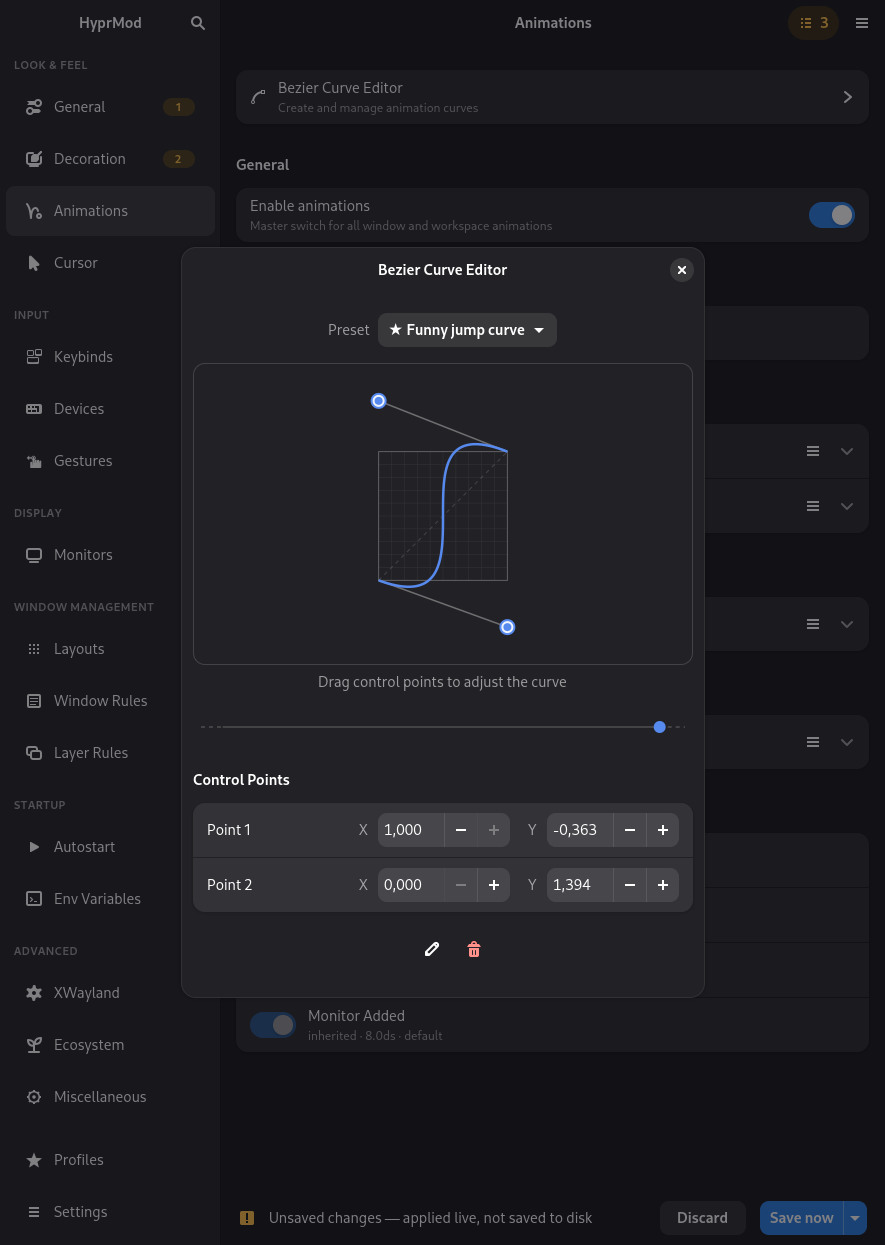
Task: Click the animation preview slider handle
Action: [x=659, y=727]
